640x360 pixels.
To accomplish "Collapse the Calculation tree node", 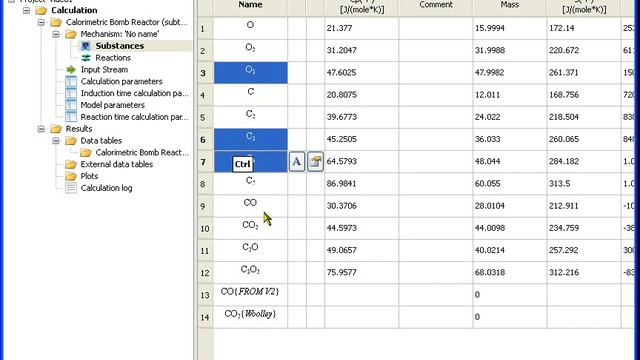I will [27, 10].
